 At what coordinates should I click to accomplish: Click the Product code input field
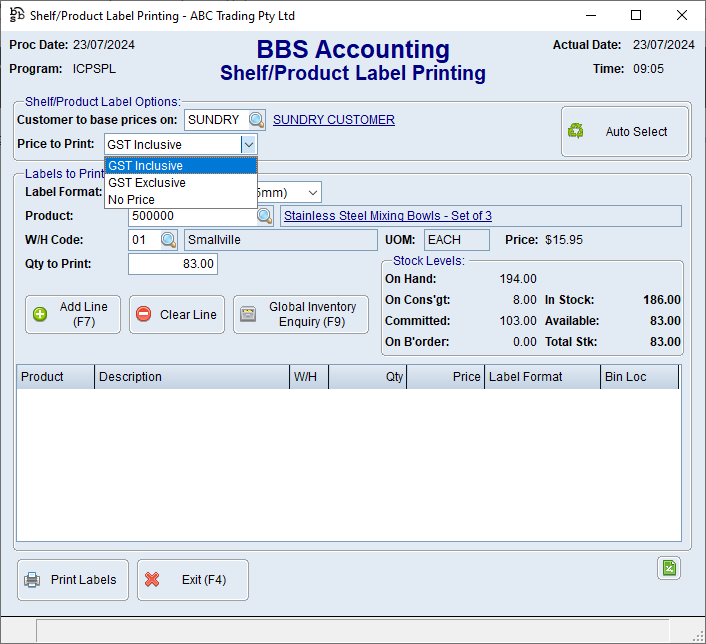coord(190,216)
